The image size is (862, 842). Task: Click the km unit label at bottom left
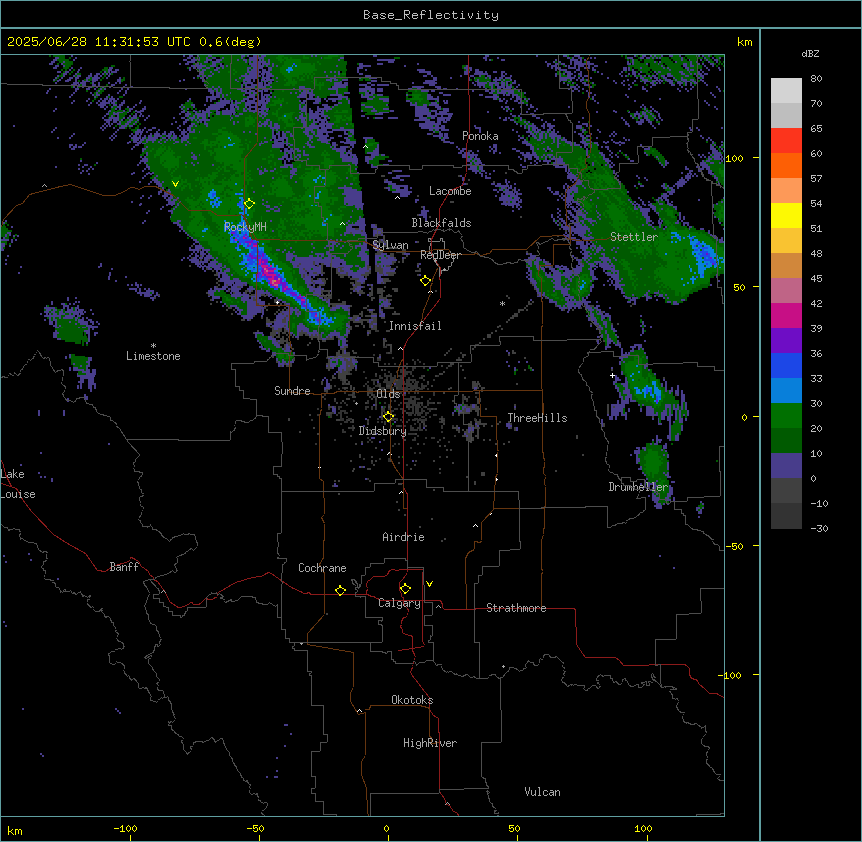(x=15, y=831)
